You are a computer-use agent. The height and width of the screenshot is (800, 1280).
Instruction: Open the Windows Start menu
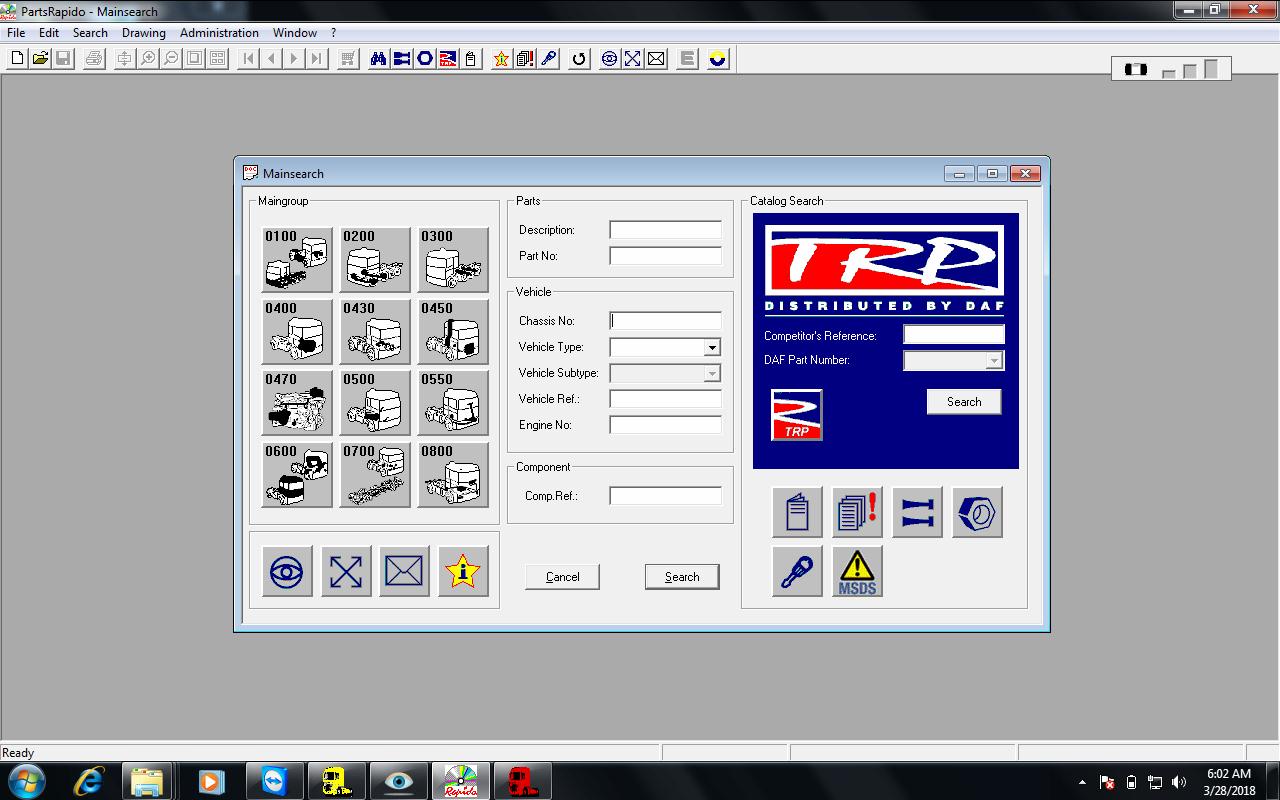25,781
